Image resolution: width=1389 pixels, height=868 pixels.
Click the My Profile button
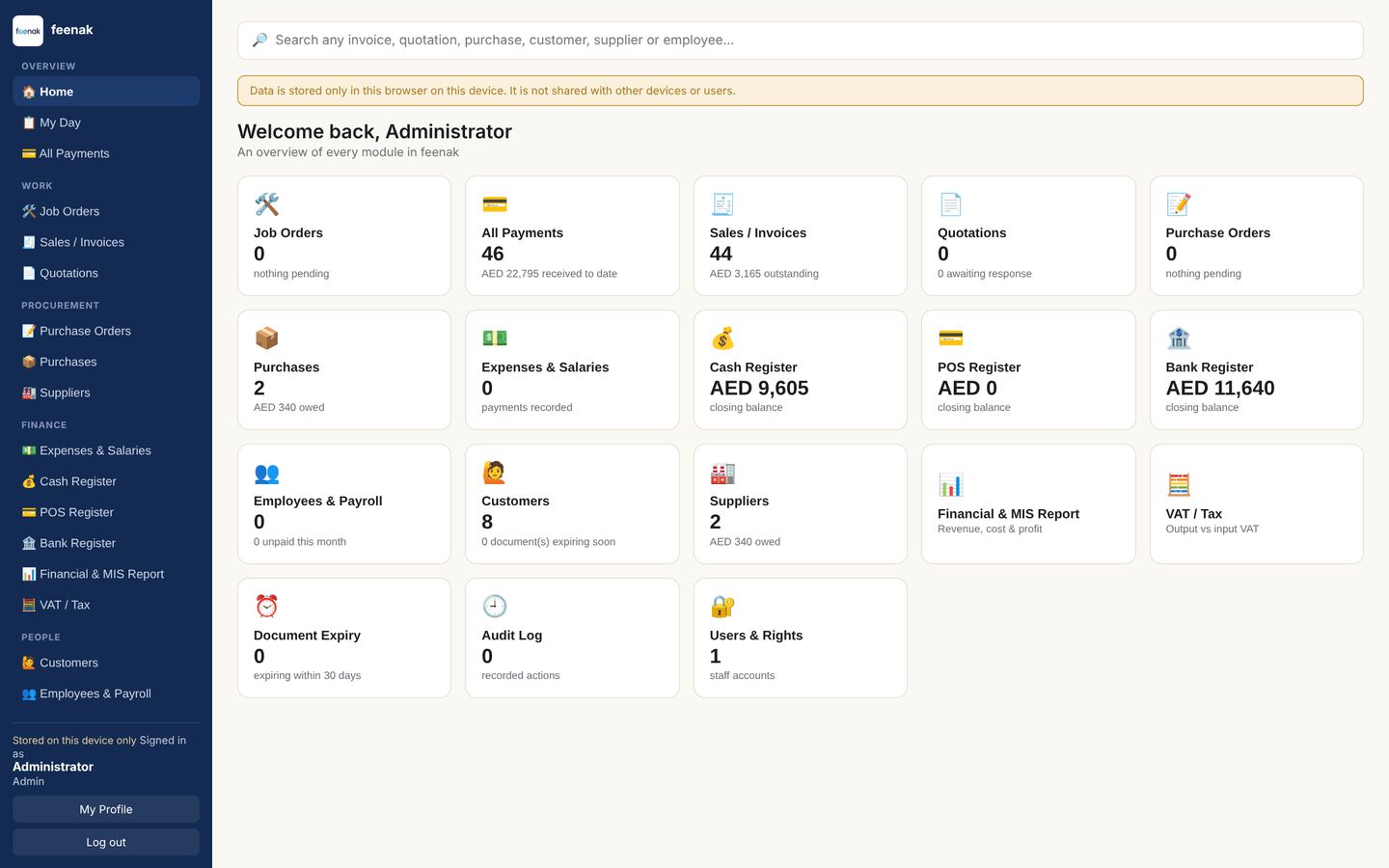pyautogui.click(x=106, y=809)
